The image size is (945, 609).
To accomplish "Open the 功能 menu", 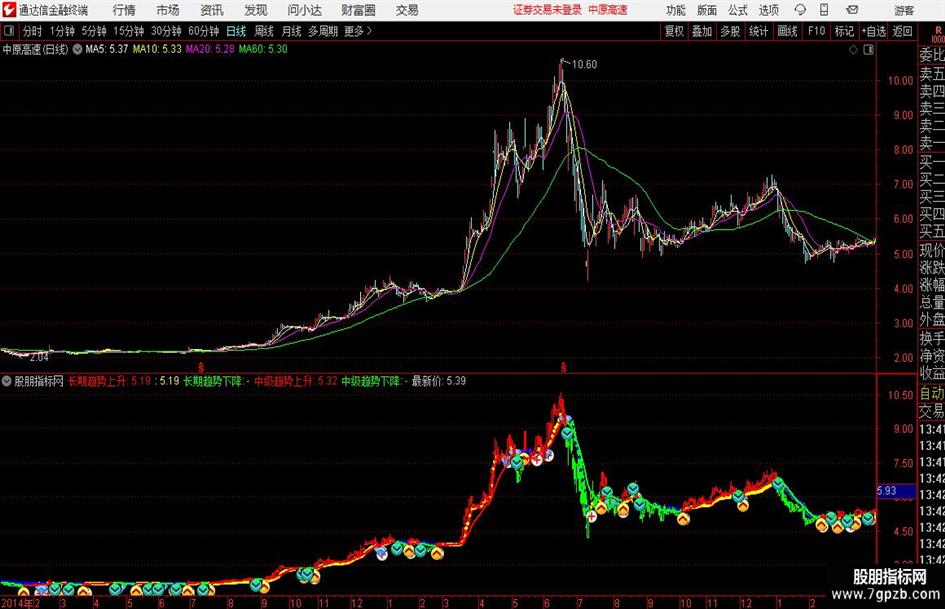I will [x=676, y=10].
